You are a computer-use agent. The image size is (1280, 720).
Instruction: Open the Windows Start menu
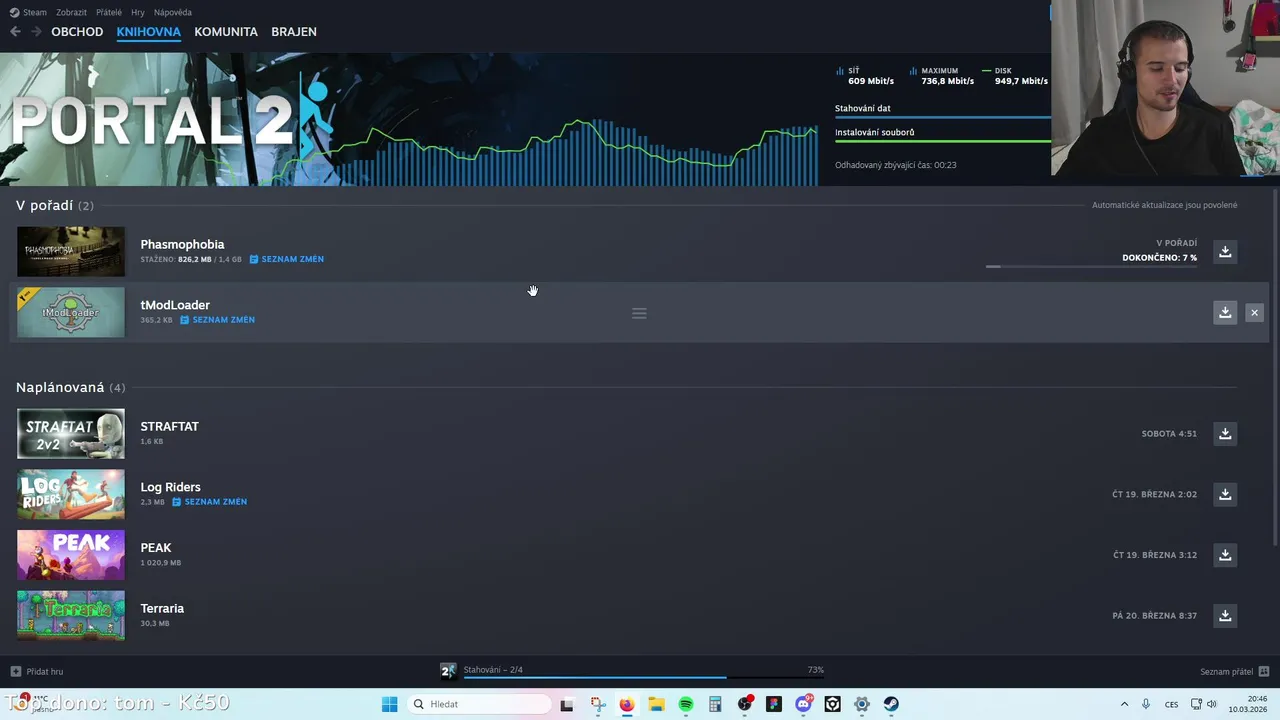click(x=389, y=704)
